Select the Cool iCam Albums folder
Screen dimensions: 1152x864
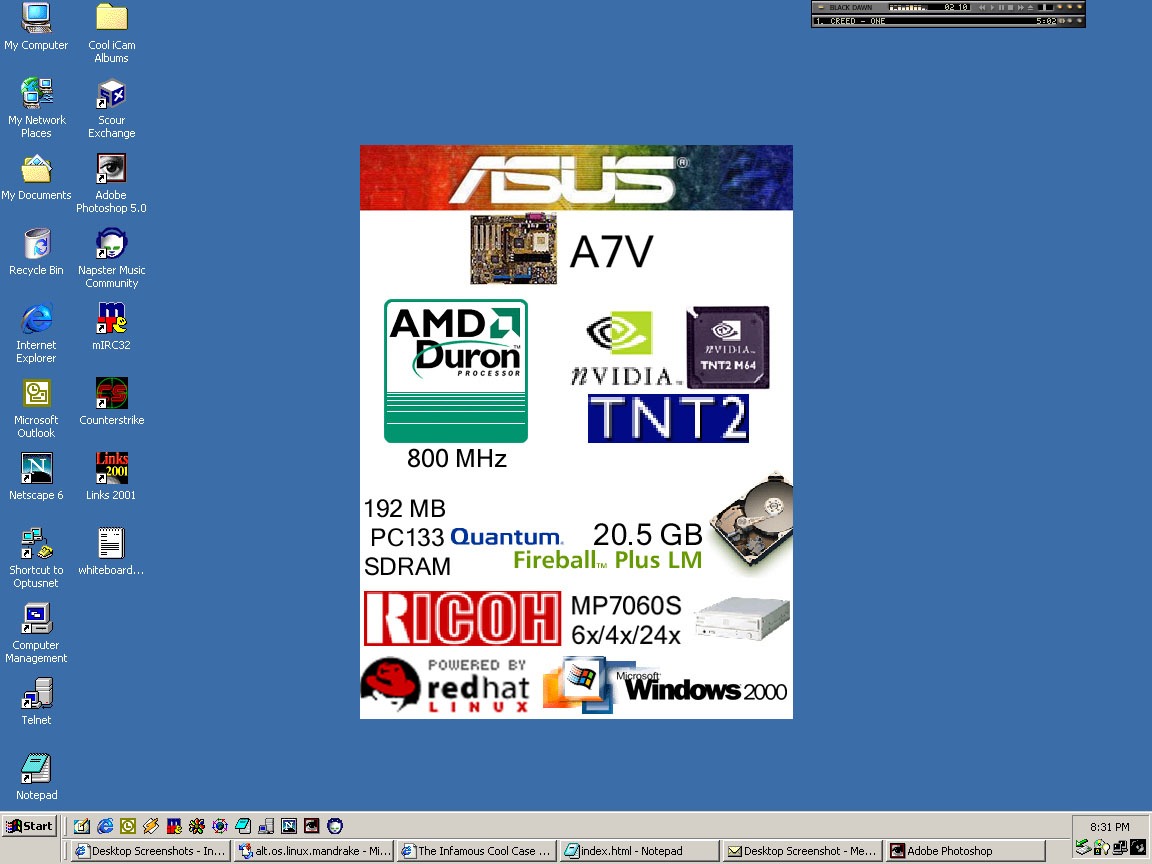111,19
